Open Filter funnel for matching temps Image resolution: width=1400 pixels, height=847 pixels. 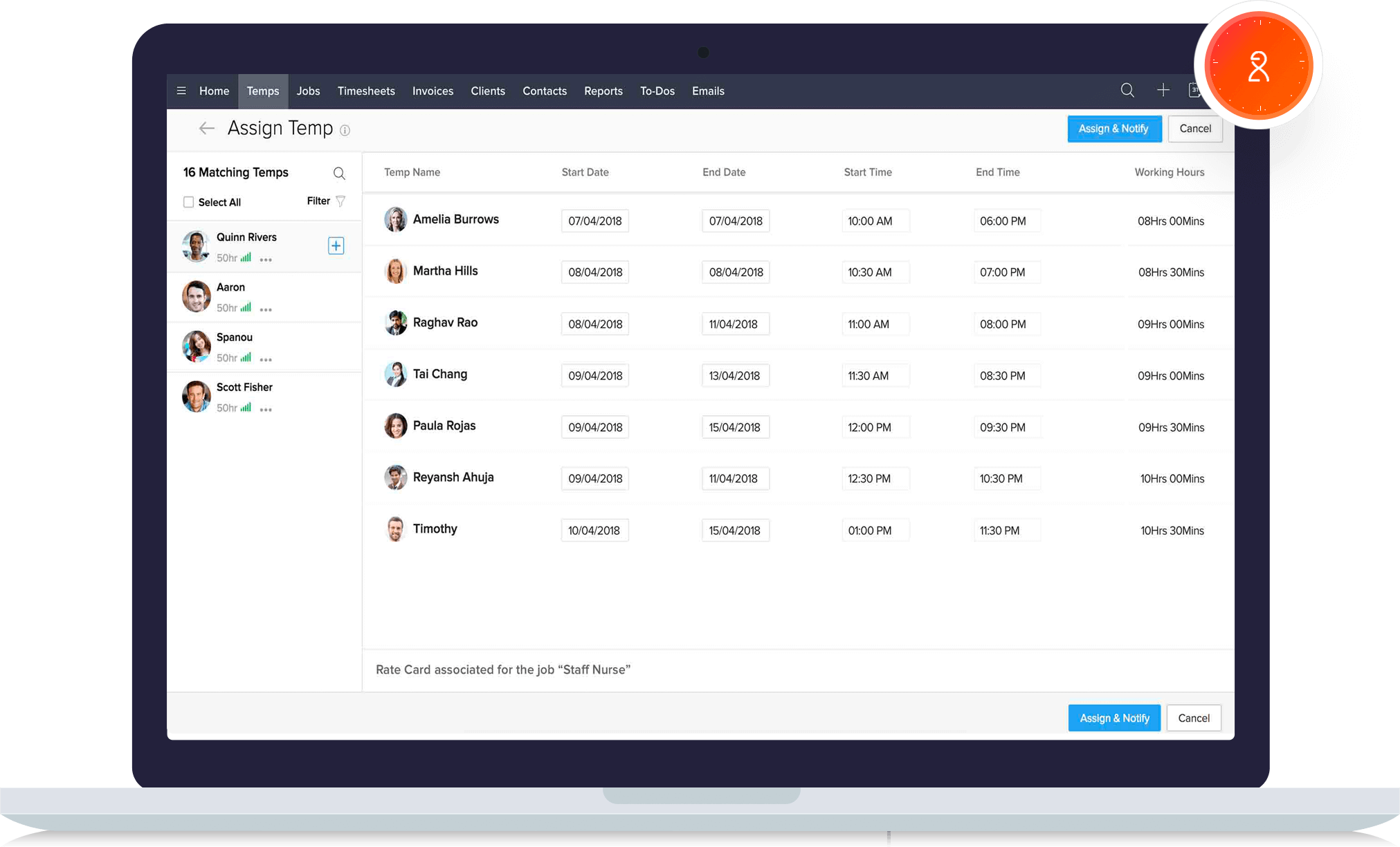340,201
